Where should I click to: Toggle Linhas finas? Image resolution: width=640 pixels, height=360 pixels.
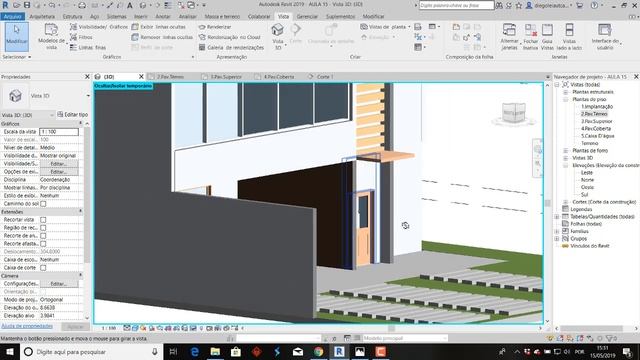coord(88,47)
